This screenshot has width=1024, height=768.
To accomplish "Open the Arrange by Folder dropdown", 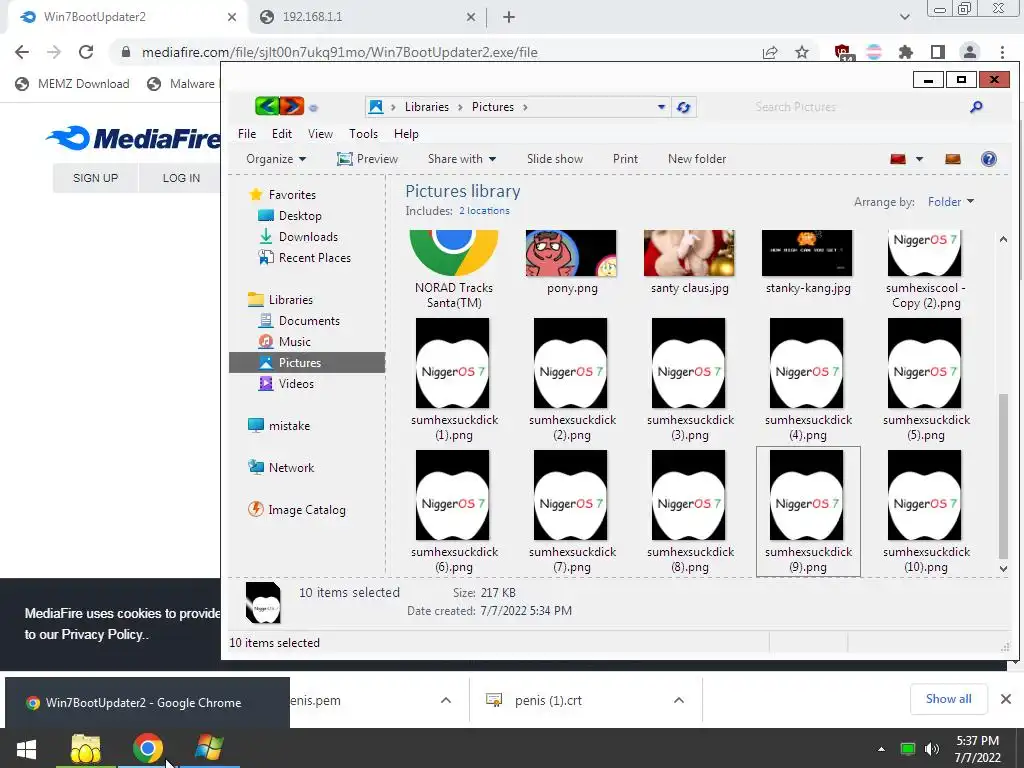I will (951, 202).
